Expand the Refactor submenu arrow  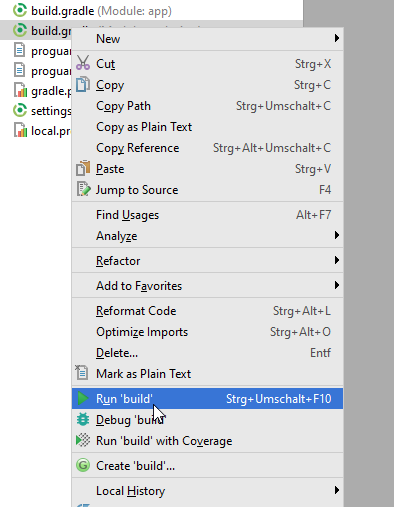[x=337, y=260]
